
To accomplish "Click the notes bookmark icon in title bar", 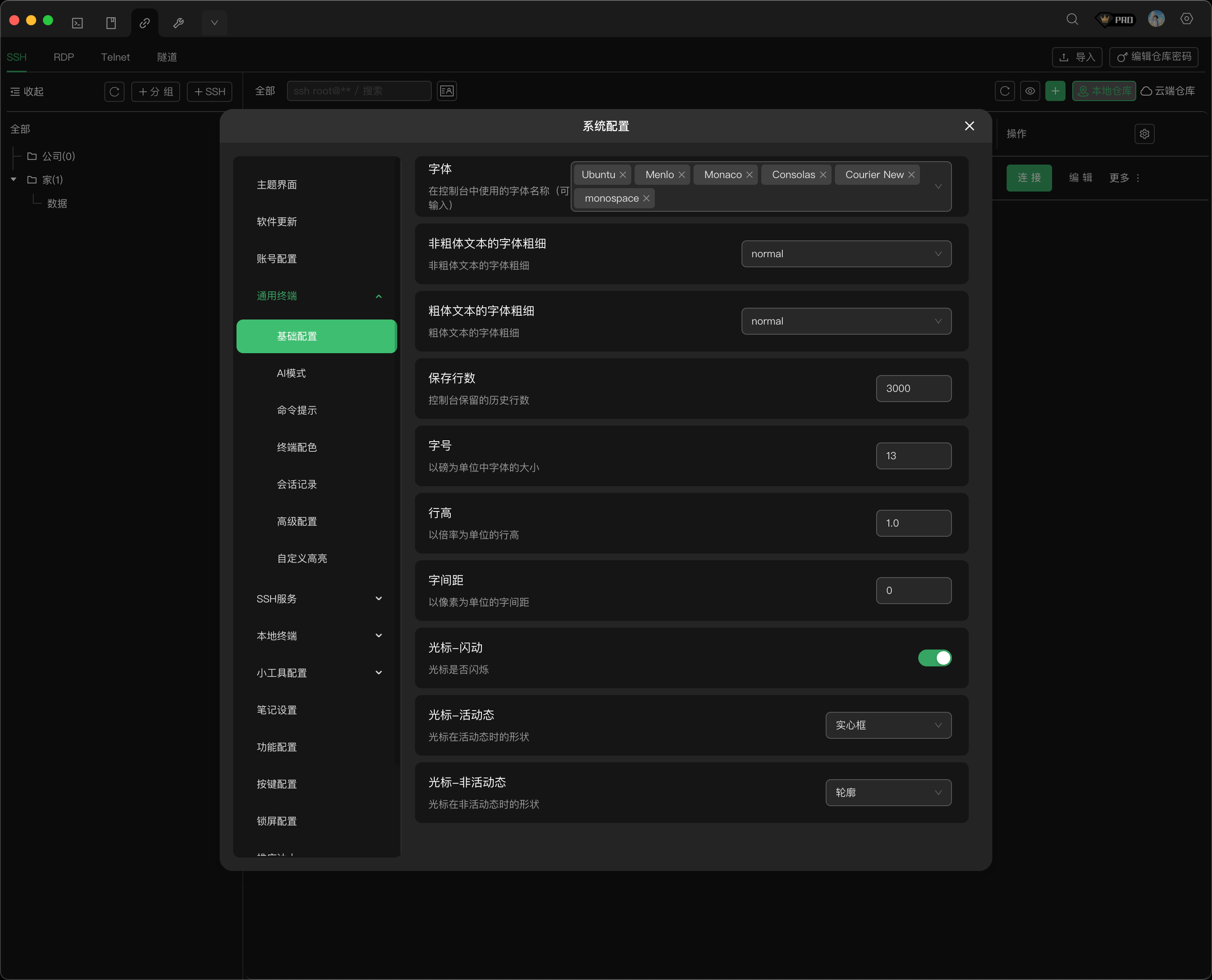I will tap(111, 23).
